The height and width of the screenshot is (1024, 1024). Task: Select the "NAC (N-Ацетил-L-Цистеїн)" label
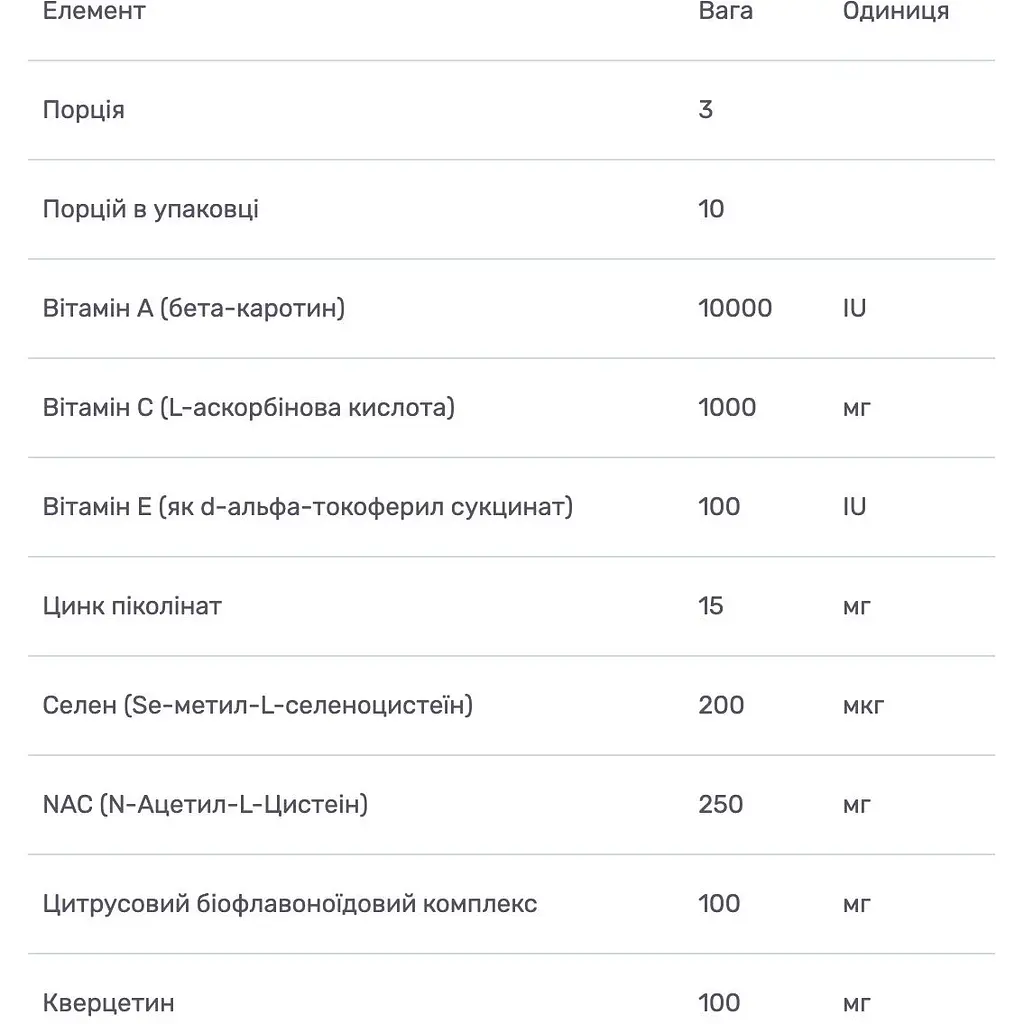205,804
